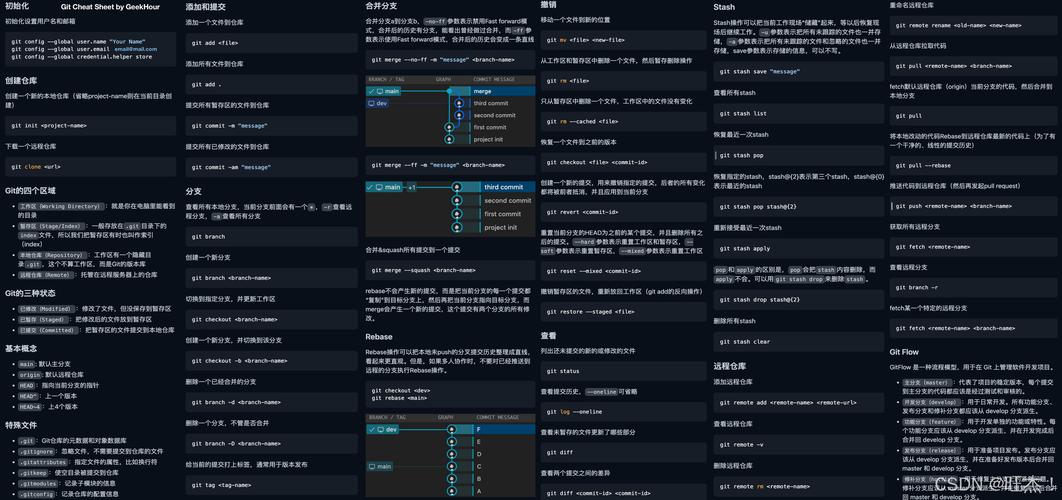Click the Git Flow section heading
1062x500 pixels.
904,352
